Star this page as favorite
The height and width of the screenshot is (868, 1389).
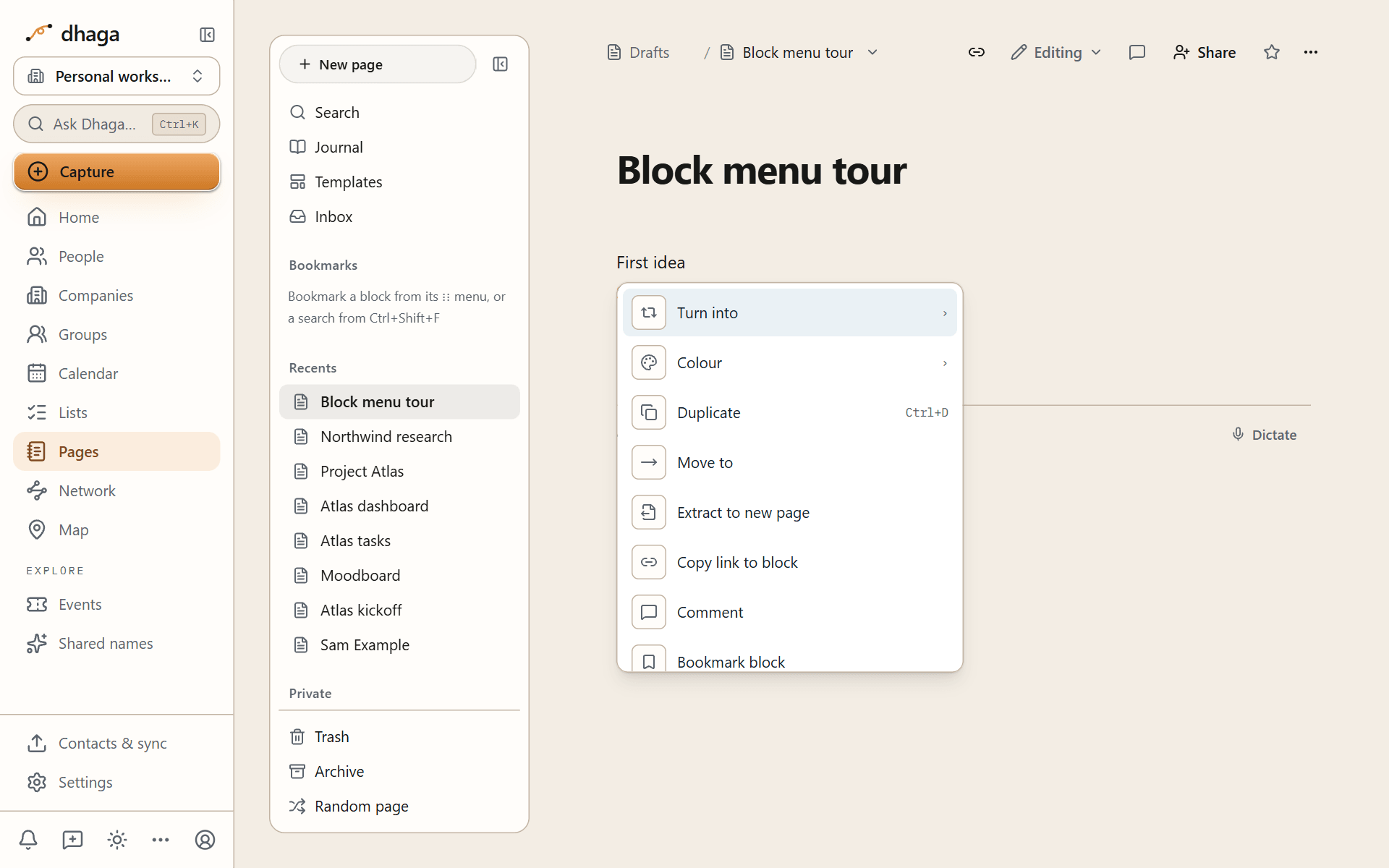(1272, 52)
